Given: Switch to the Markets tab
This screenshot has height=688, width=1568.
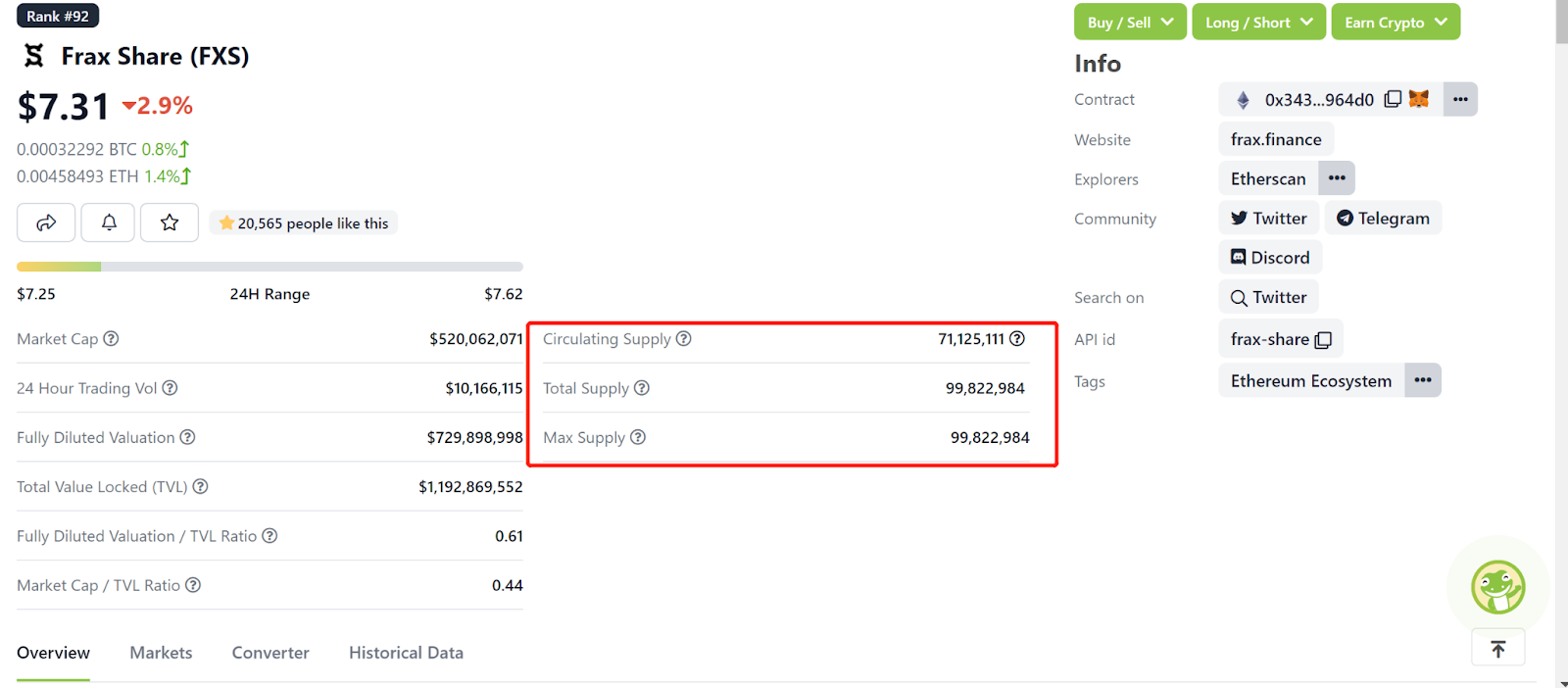Looking at the screenshot, I should 161,653.
